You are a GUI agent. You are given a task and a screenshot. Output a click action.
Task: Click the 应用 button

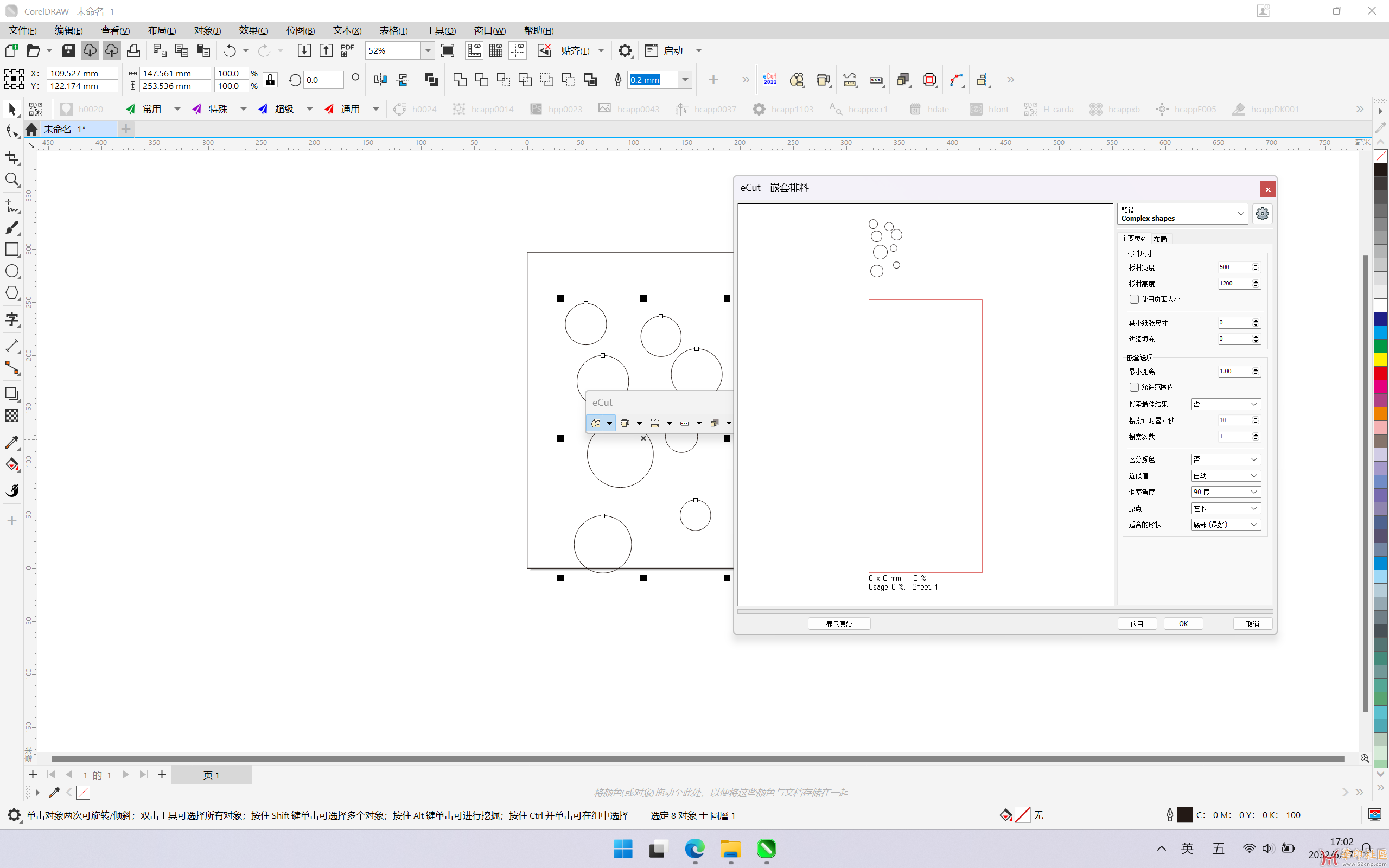coord(1137,624)
